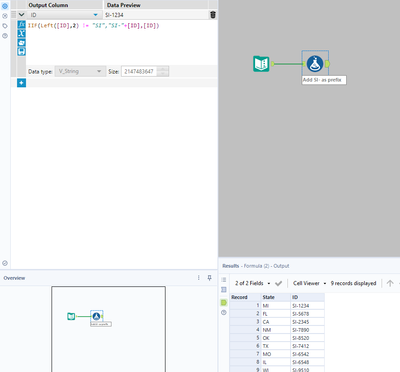Select the cell with state TX
The image size is (400, 372).
click(275, 346)
